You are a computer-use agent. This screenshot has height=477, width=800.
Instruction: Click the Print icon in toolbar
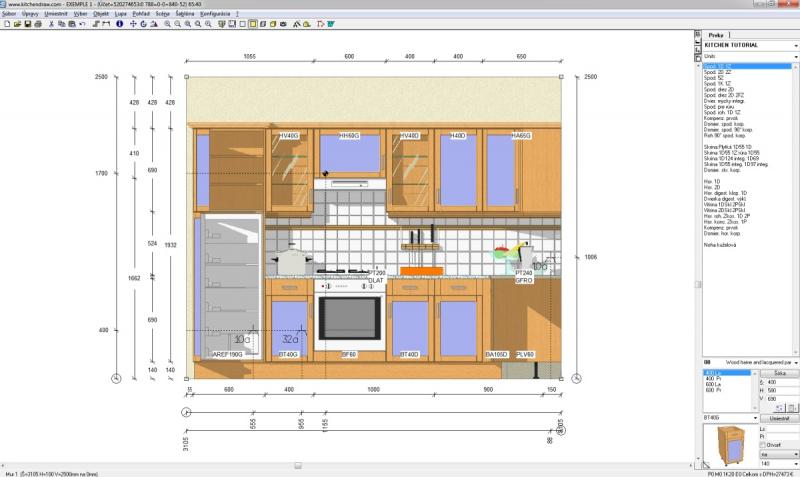[37, 23]
